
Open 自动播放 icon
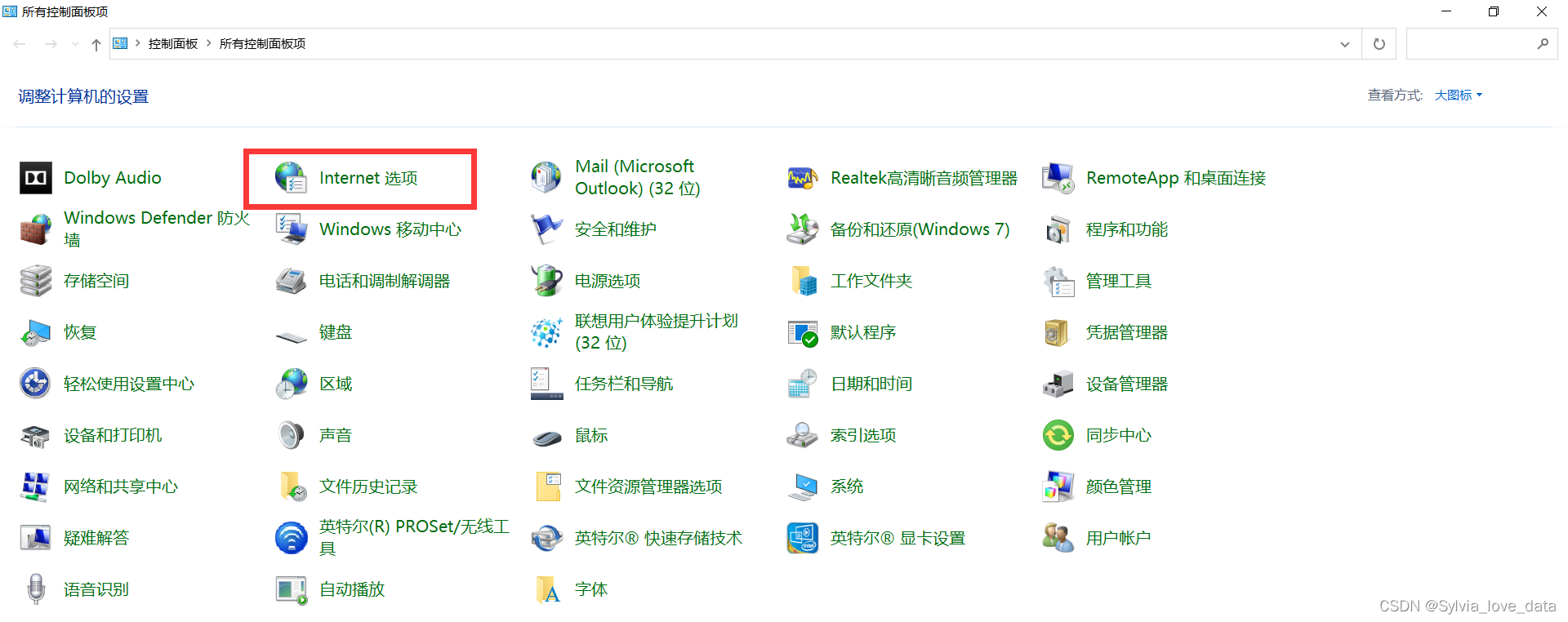pyautogui.click(x=292, y=589)
